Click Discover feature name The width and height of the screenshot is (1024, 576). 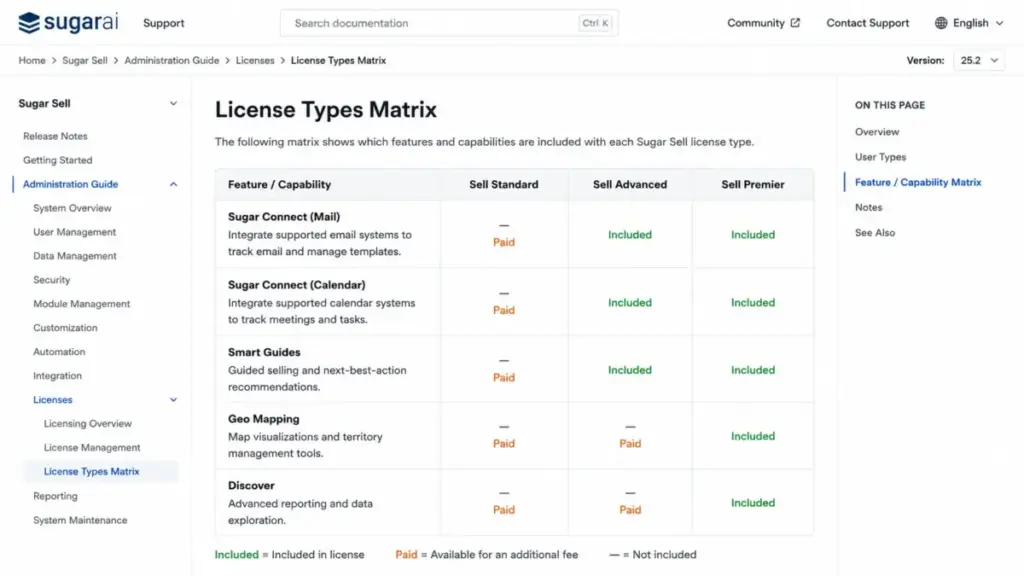251,485
